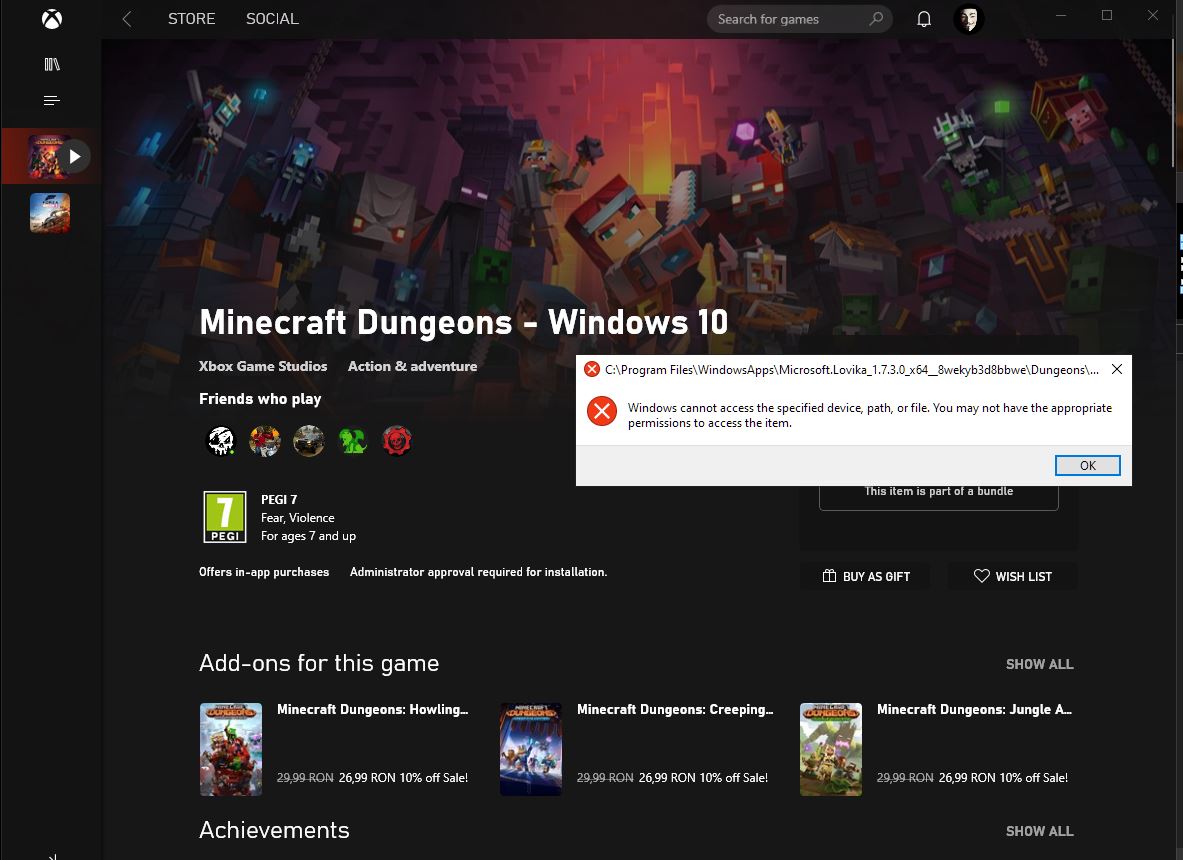The width and height of the screenshot is (1183, 860).
Task: Open Creeping Winter add-on thumbnail
Action: pyautogui.click(x=531, y=749)
